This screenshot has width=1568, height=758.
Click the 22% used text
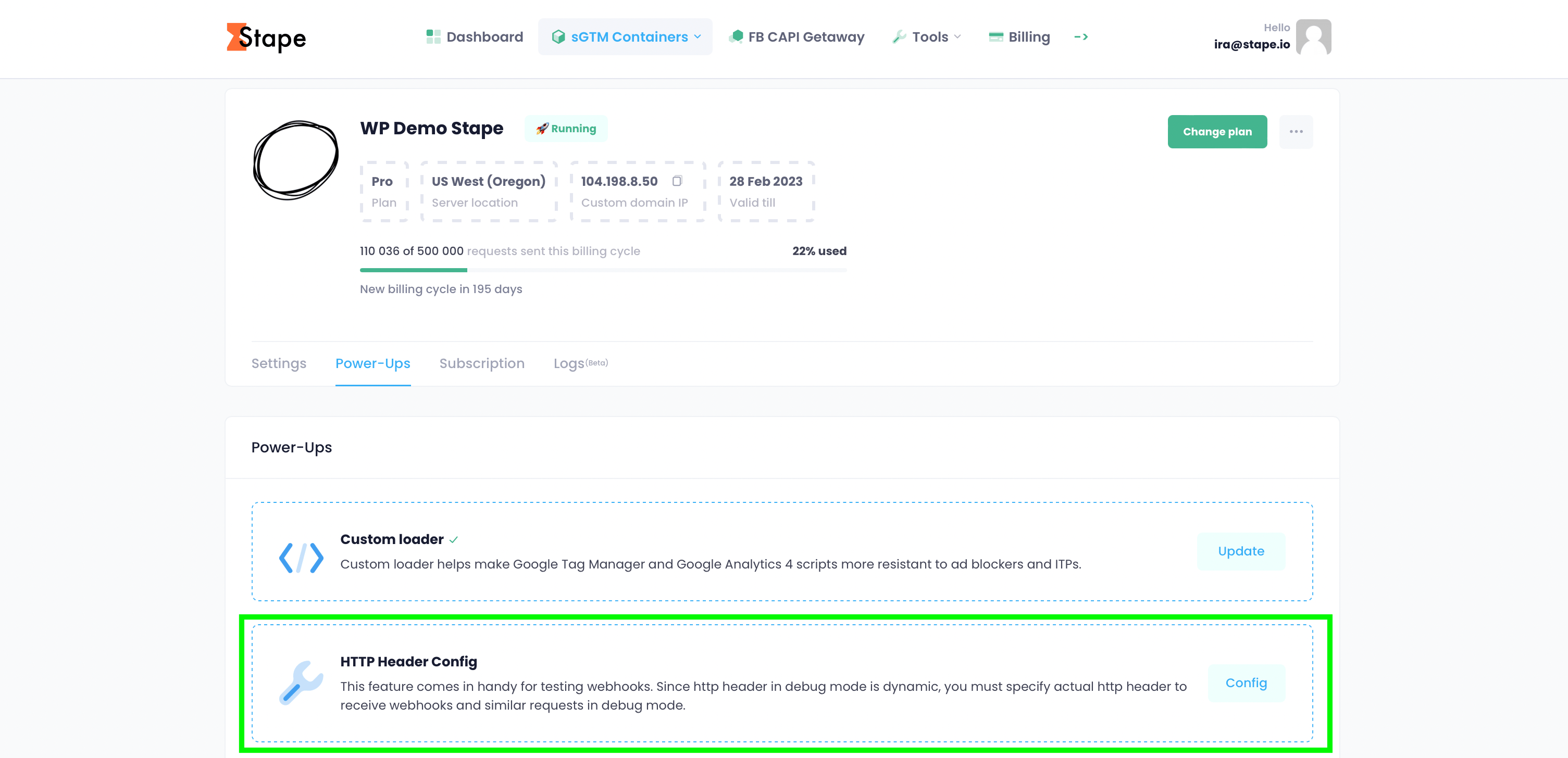[x=819, y=251]
